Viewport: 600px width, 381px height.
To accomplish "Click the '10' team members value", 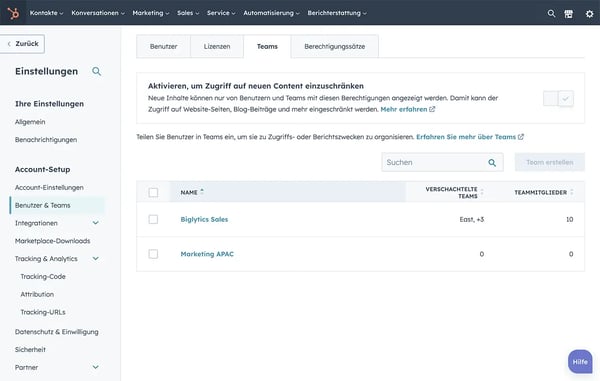I will tap(570, 220).
